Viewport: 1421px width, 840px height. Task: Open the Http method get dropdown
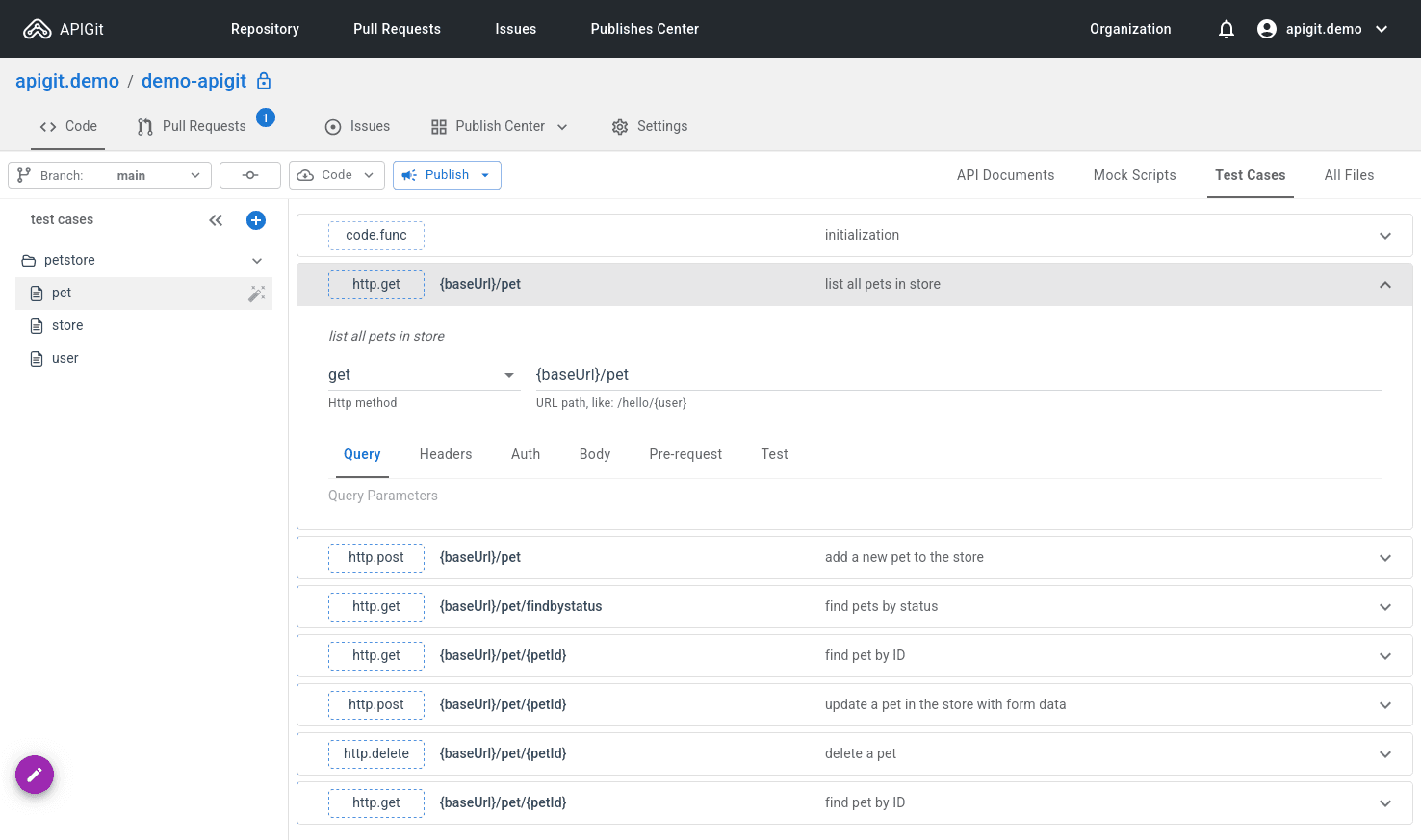(422, 375)
